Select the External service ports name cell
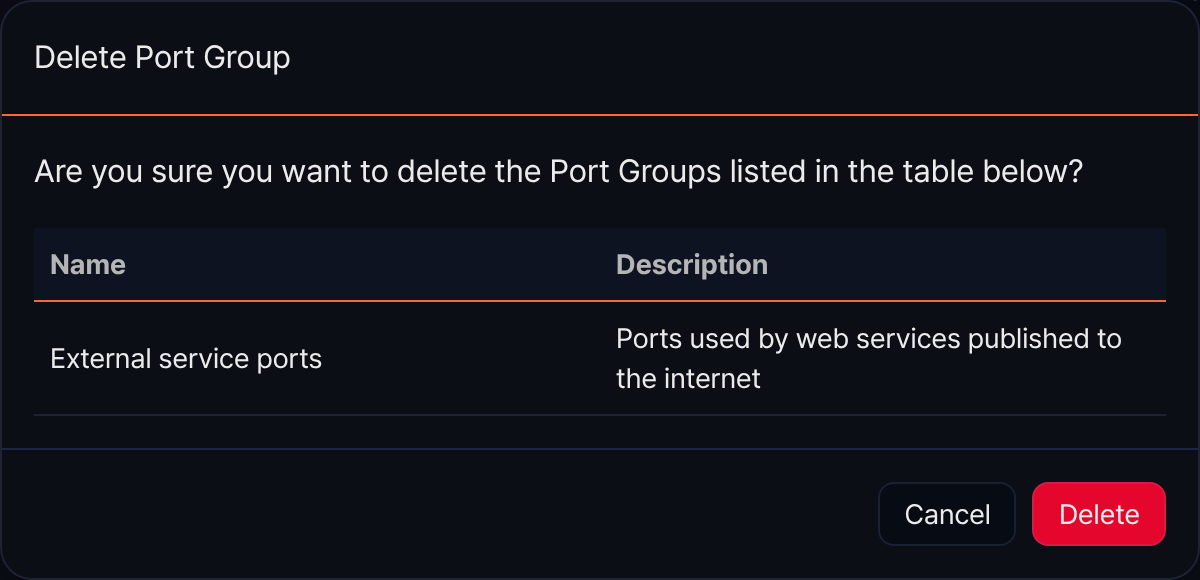Screen dimensions: 1200x580 [x=186, y=358]
